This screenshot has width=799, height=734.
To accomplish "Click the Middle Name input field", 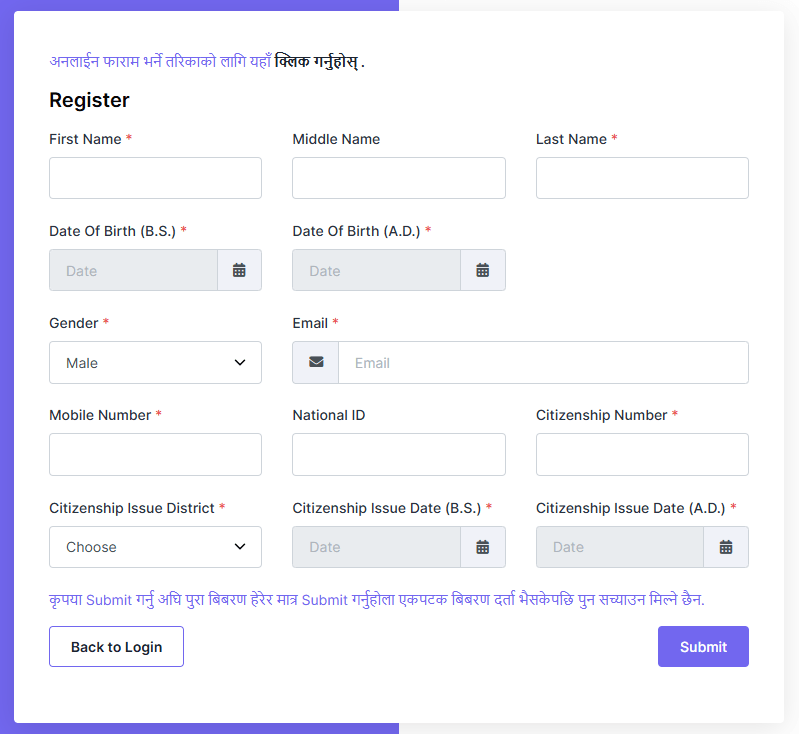I will [x=399, y=178].
